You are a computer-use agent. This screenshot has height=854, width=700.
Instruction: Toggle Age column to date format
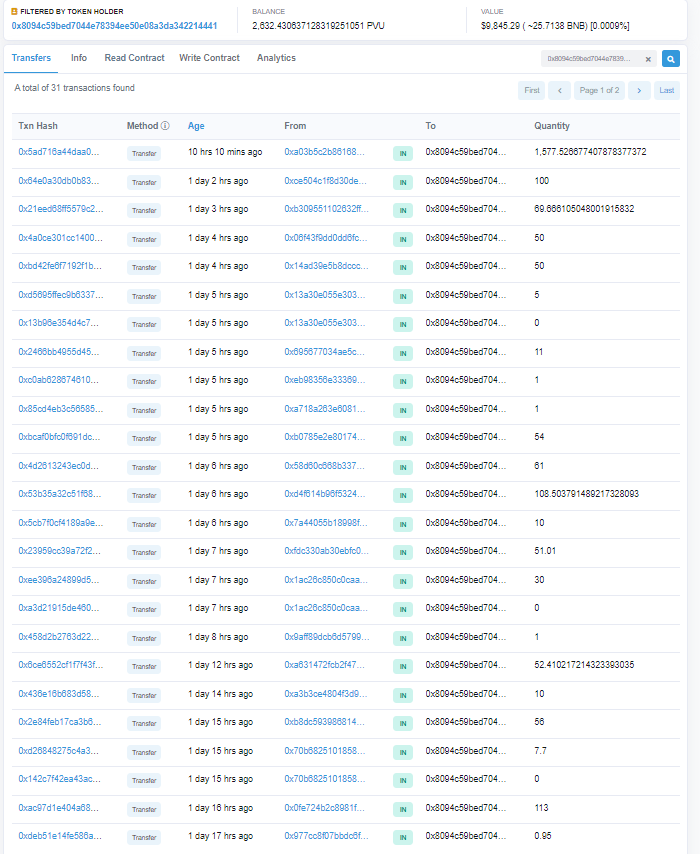pos(196,126)
